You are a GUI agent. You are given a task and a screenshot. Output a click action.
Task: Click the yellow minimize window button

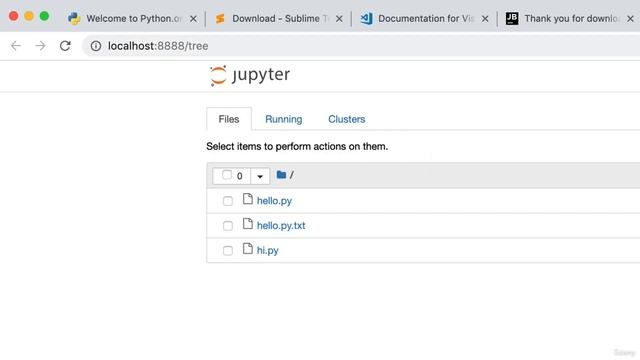click(29, 16)
